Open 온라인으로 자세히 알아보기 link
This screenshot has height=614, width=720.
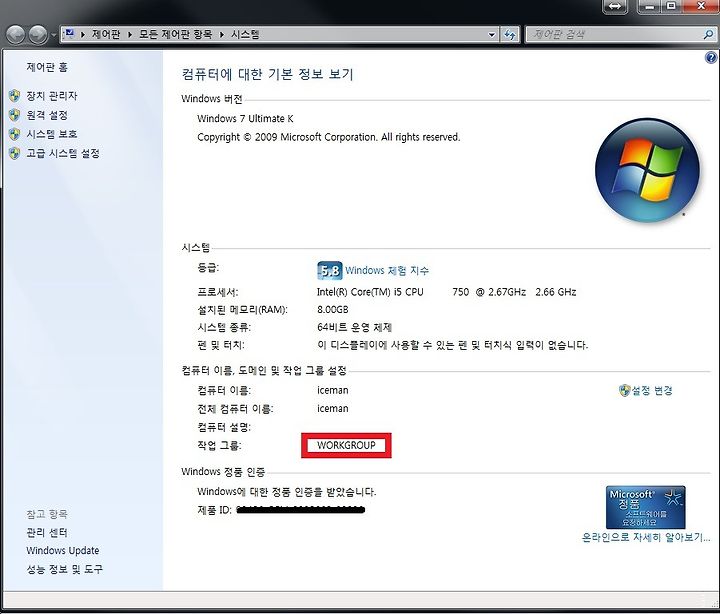pos(646,537)
